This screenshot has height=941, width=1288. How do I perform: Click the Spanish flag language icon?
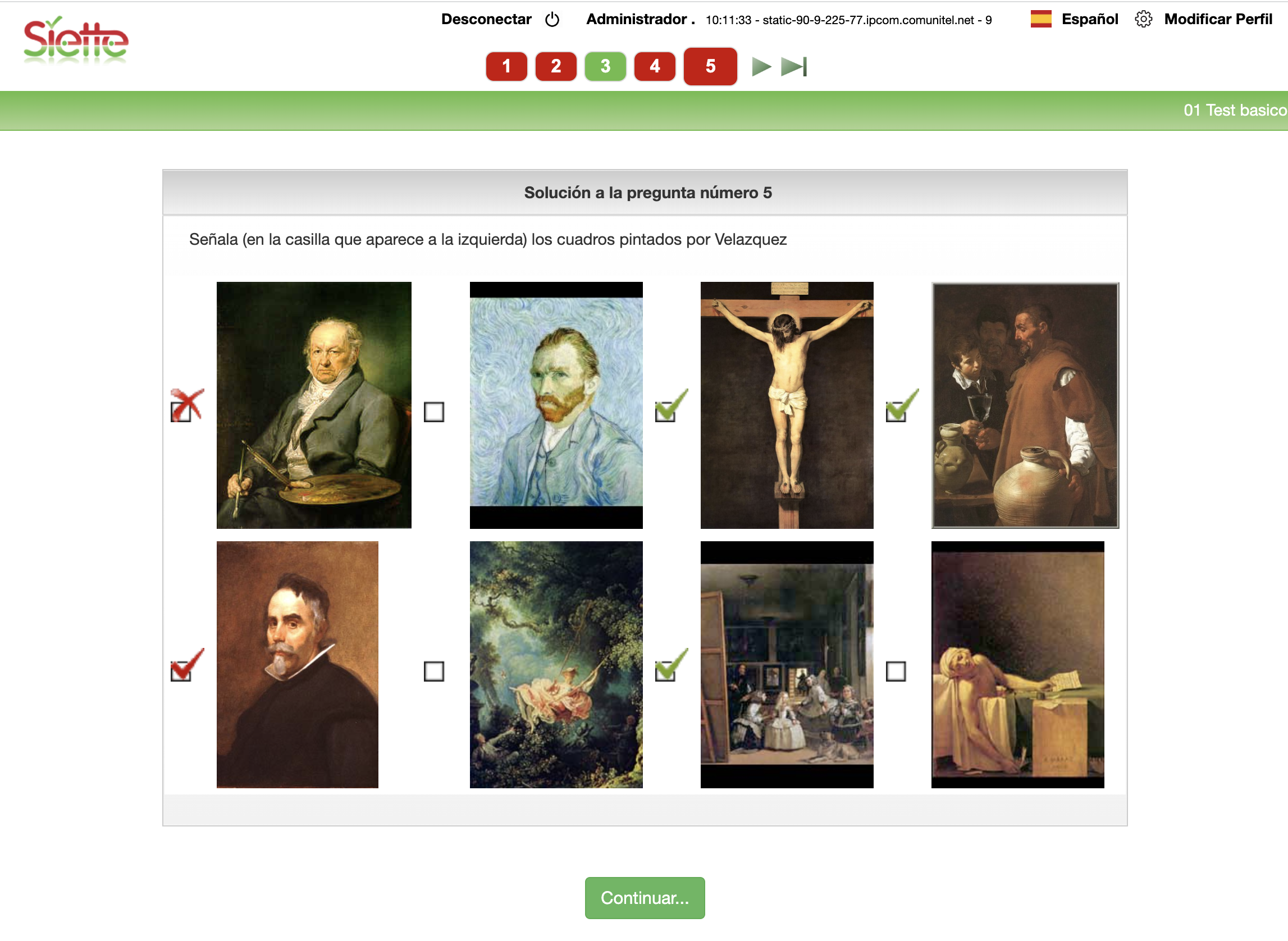click(x=1041, y=19)
